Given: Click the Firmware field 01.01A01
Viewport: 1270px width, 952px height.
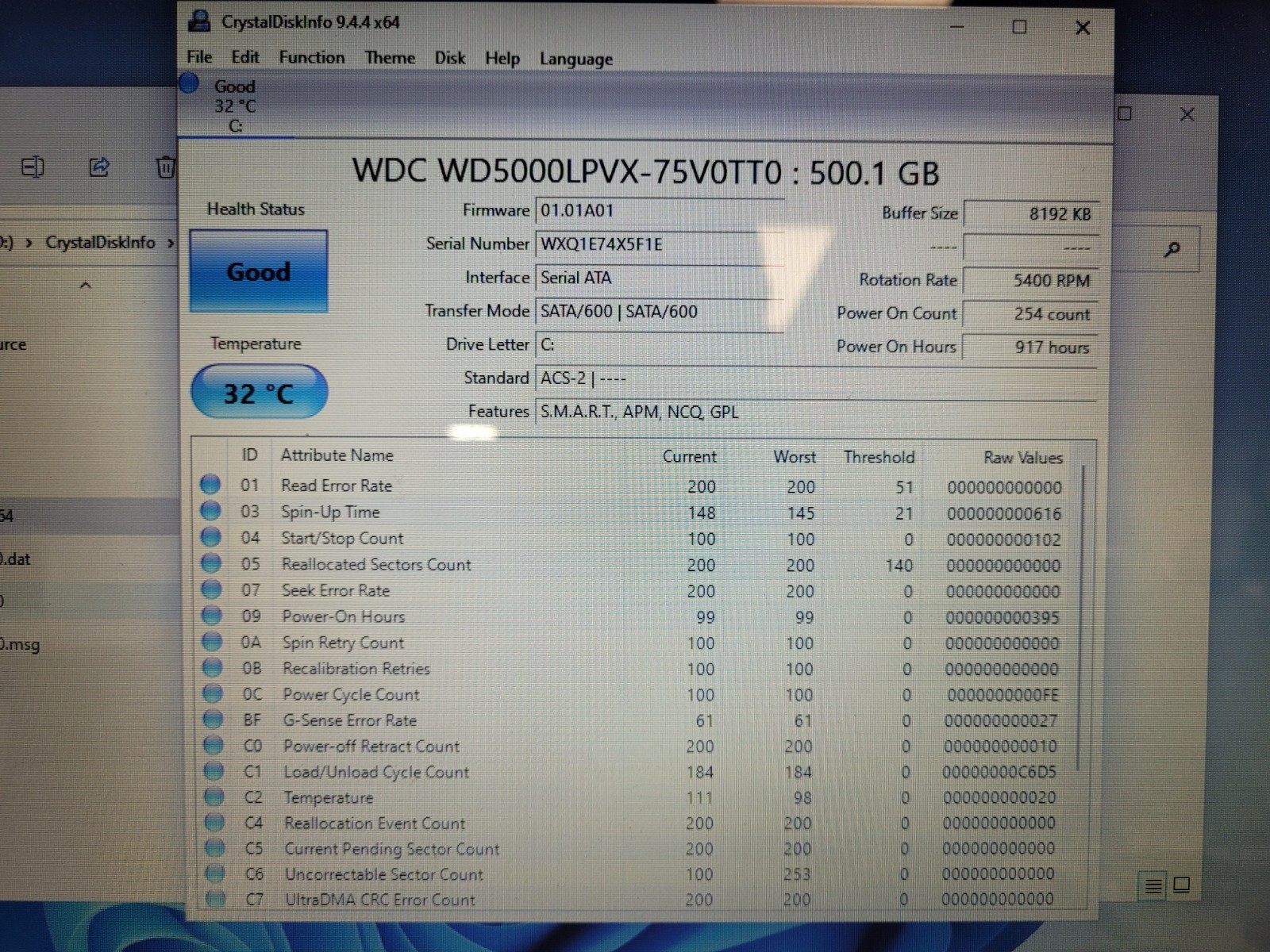Looking at the screenshot, I should [660, 210].
